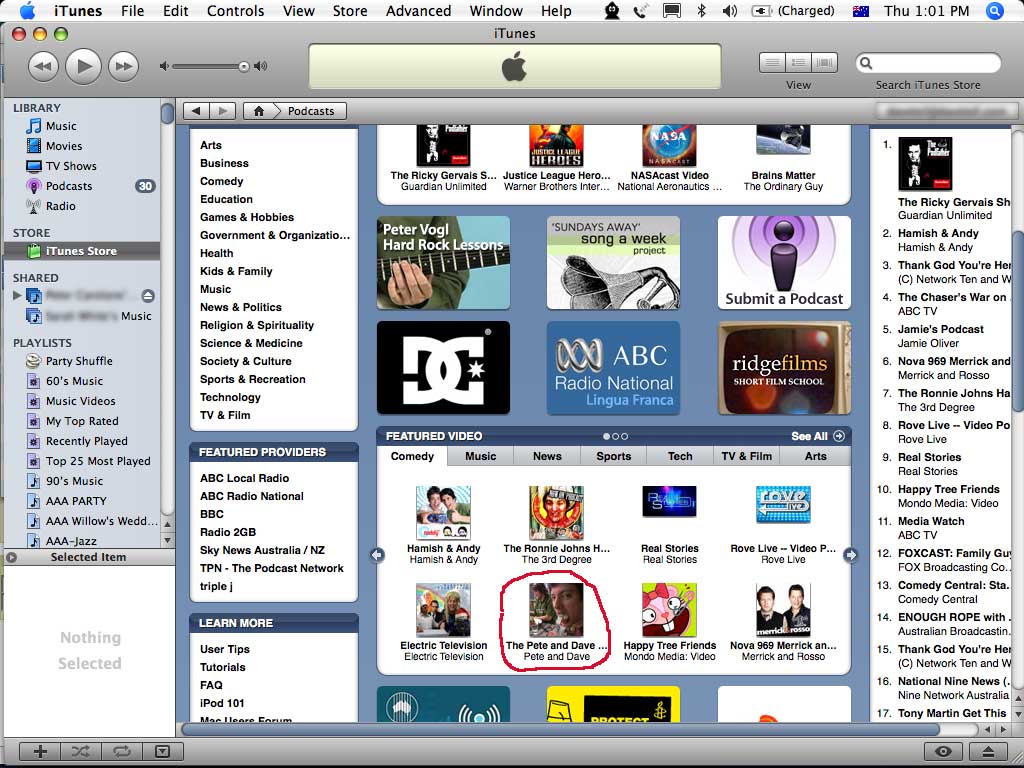
Task: Select iTunes Store in sidebar
Action: point(82,251)
